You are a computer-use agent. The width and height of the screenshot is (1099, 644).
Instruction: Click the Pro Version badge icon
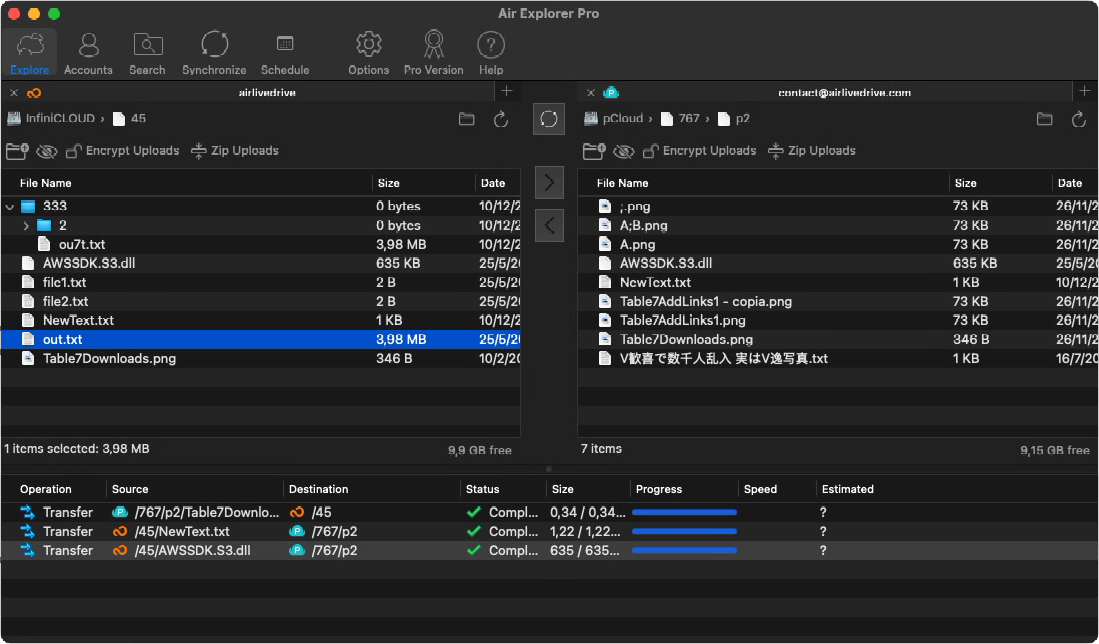click(433, 53)
